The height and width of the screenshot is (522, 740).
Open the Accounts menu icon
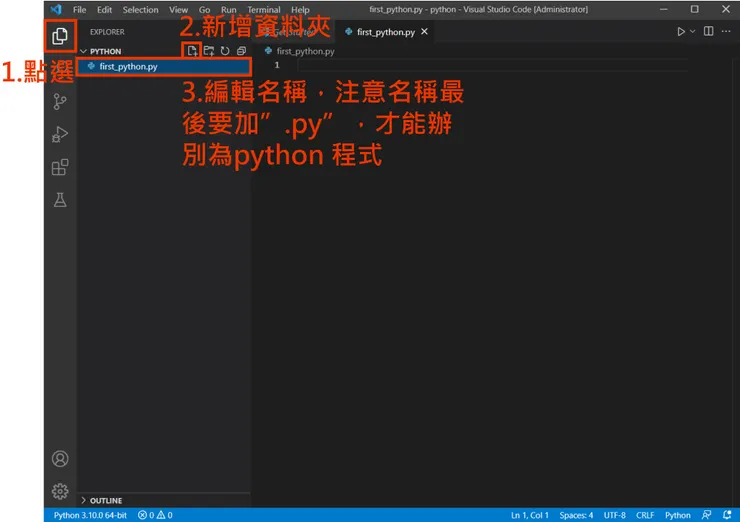(x=60, y=459)
